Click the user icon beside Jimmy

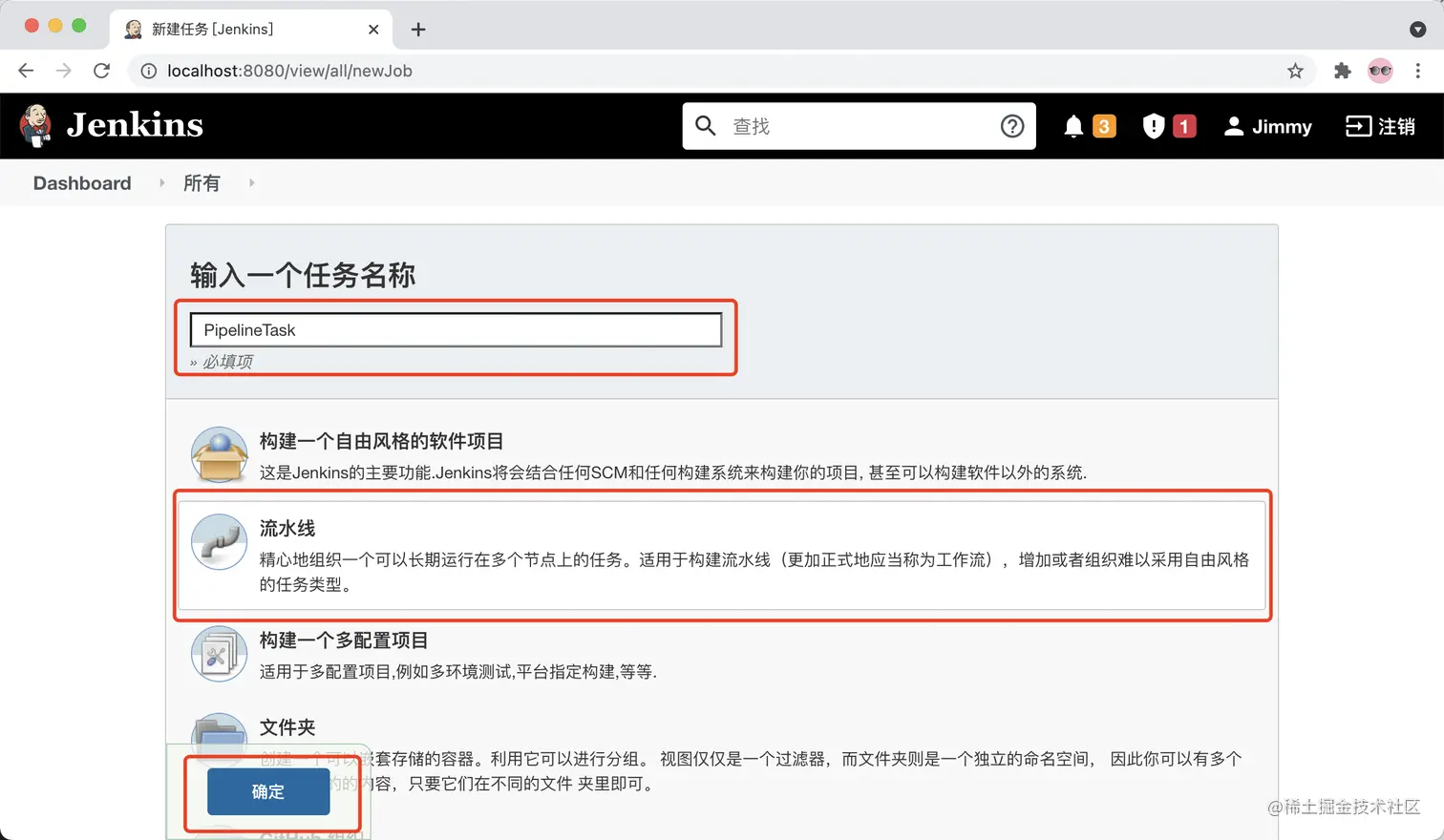[x=1234, y=126]
